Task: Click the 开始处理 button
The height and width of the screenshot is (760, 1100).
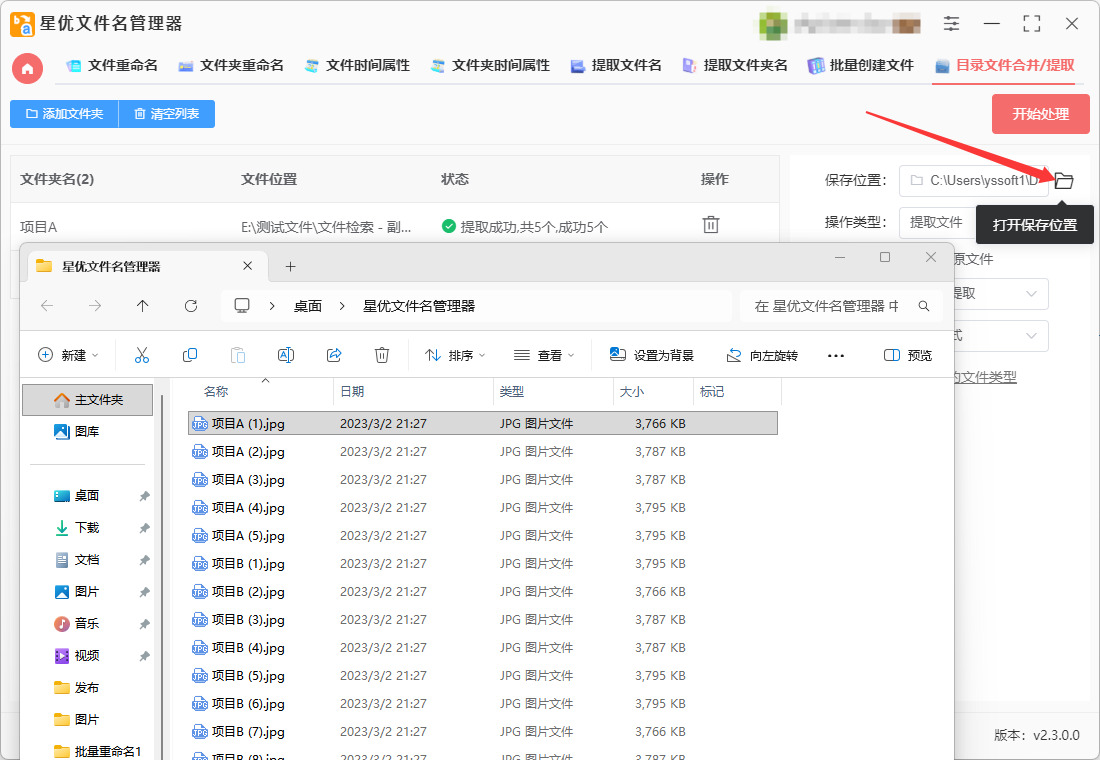Action: pos(1040,114)
